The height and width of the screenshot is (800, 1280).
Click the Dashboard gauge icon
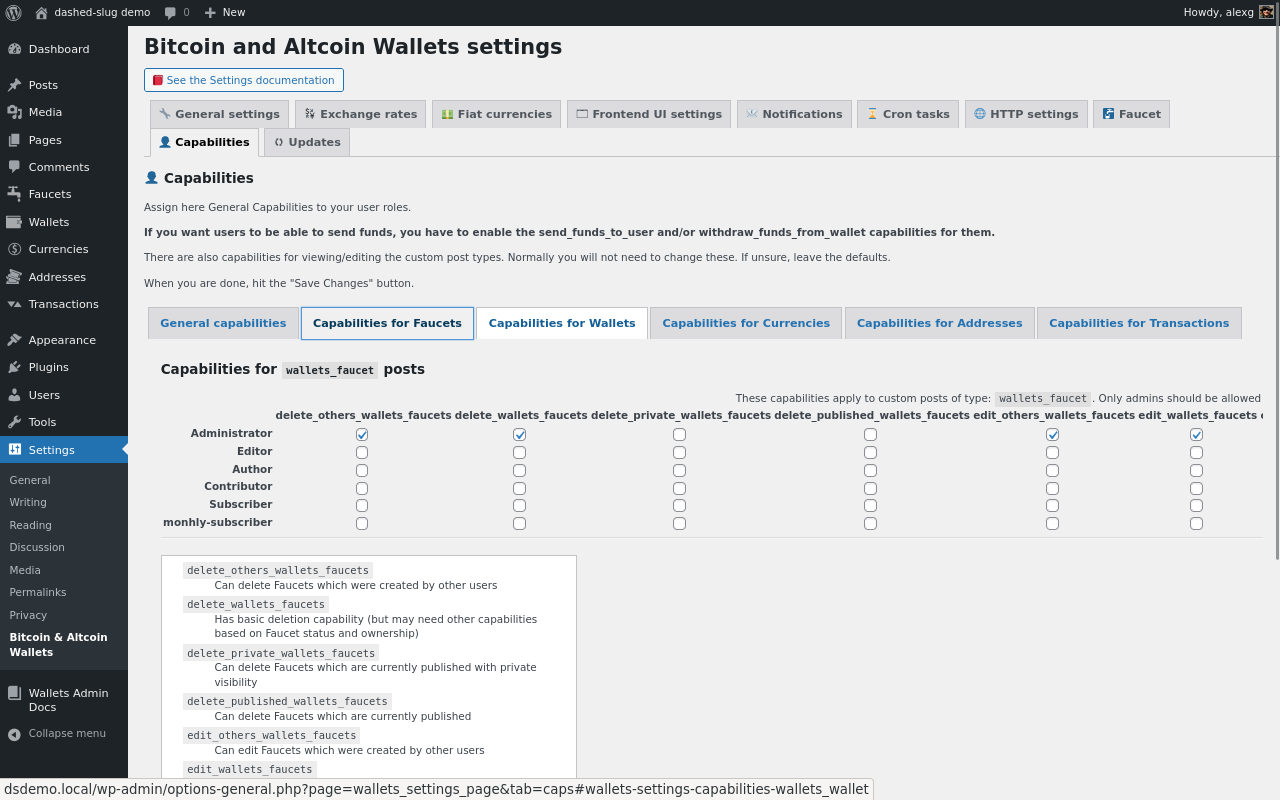coord(14,49)
